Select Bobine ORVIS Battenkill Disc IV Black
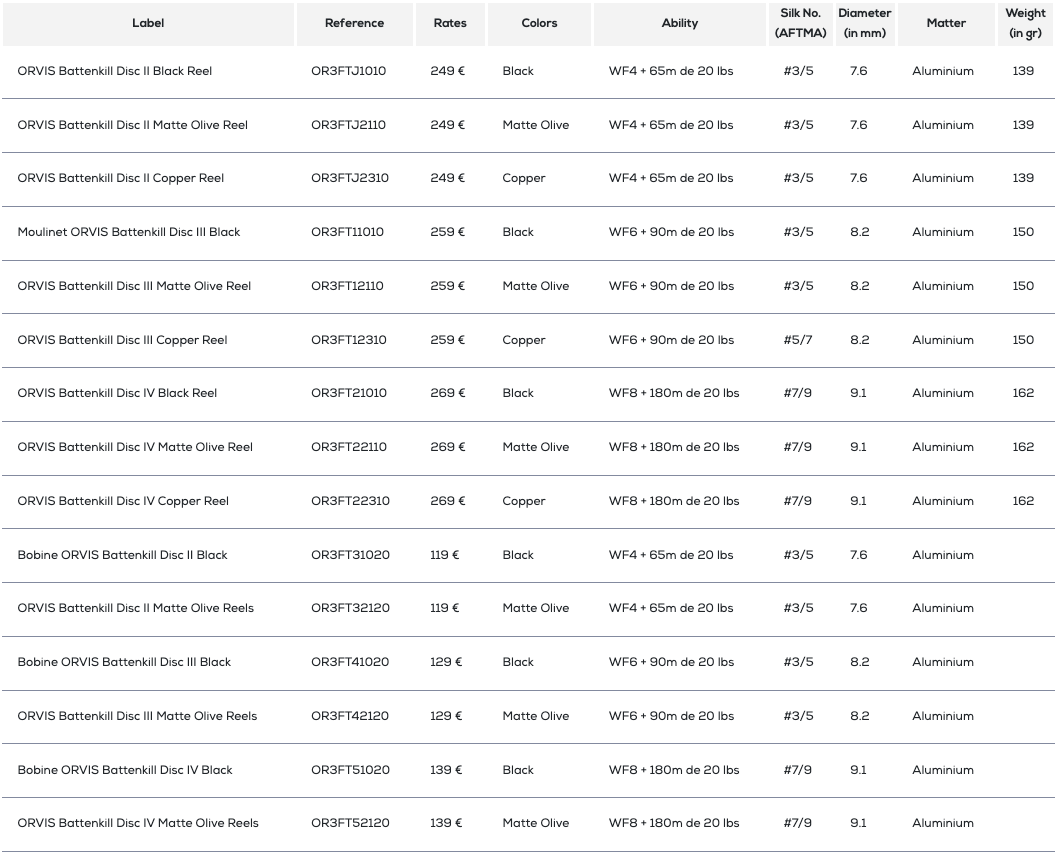The width and height of the screenshot is (1055, 858). coord(124,770)
